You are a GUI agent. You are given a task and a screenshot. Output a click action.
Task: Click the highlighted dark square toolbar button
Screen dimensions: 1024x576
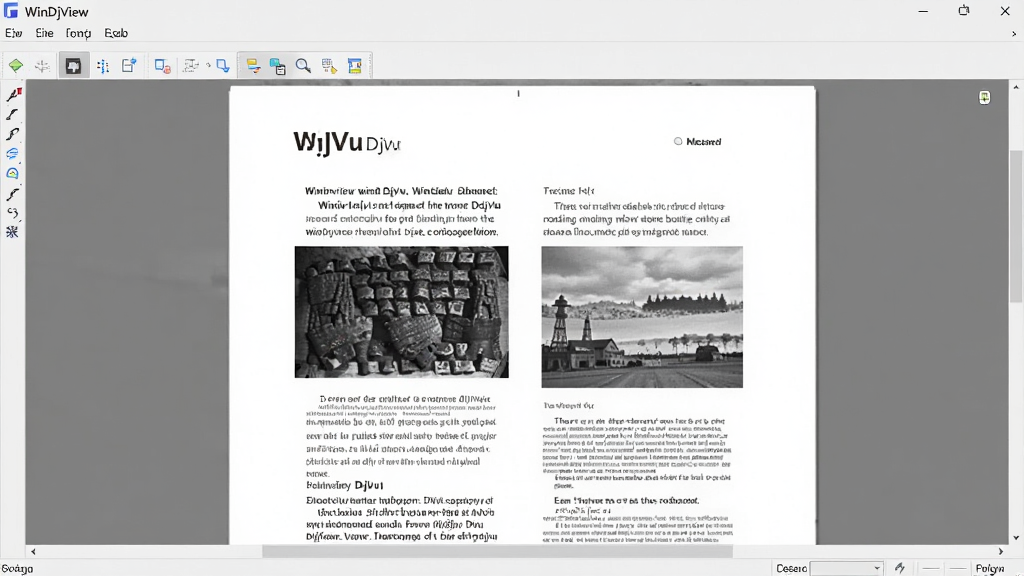coord(73,65)
